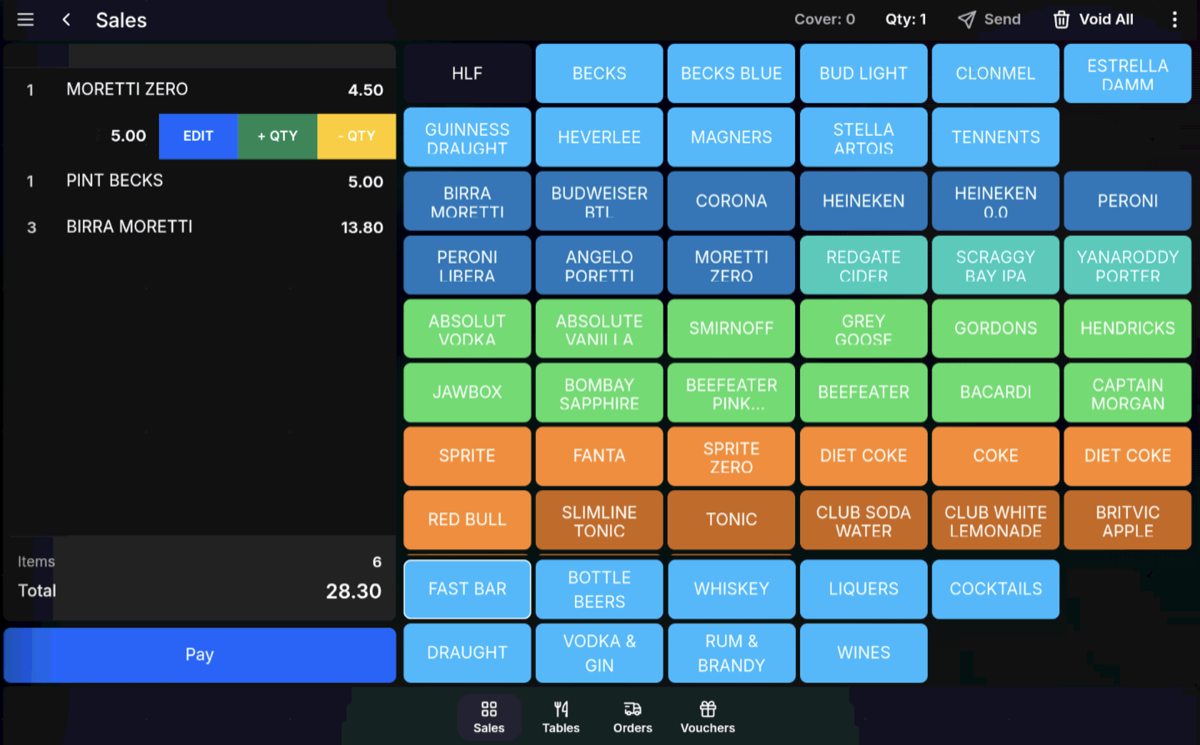Screen dimensions: 1200x745
Task: Open the WHISKEY category
Action: coord(731,589)
